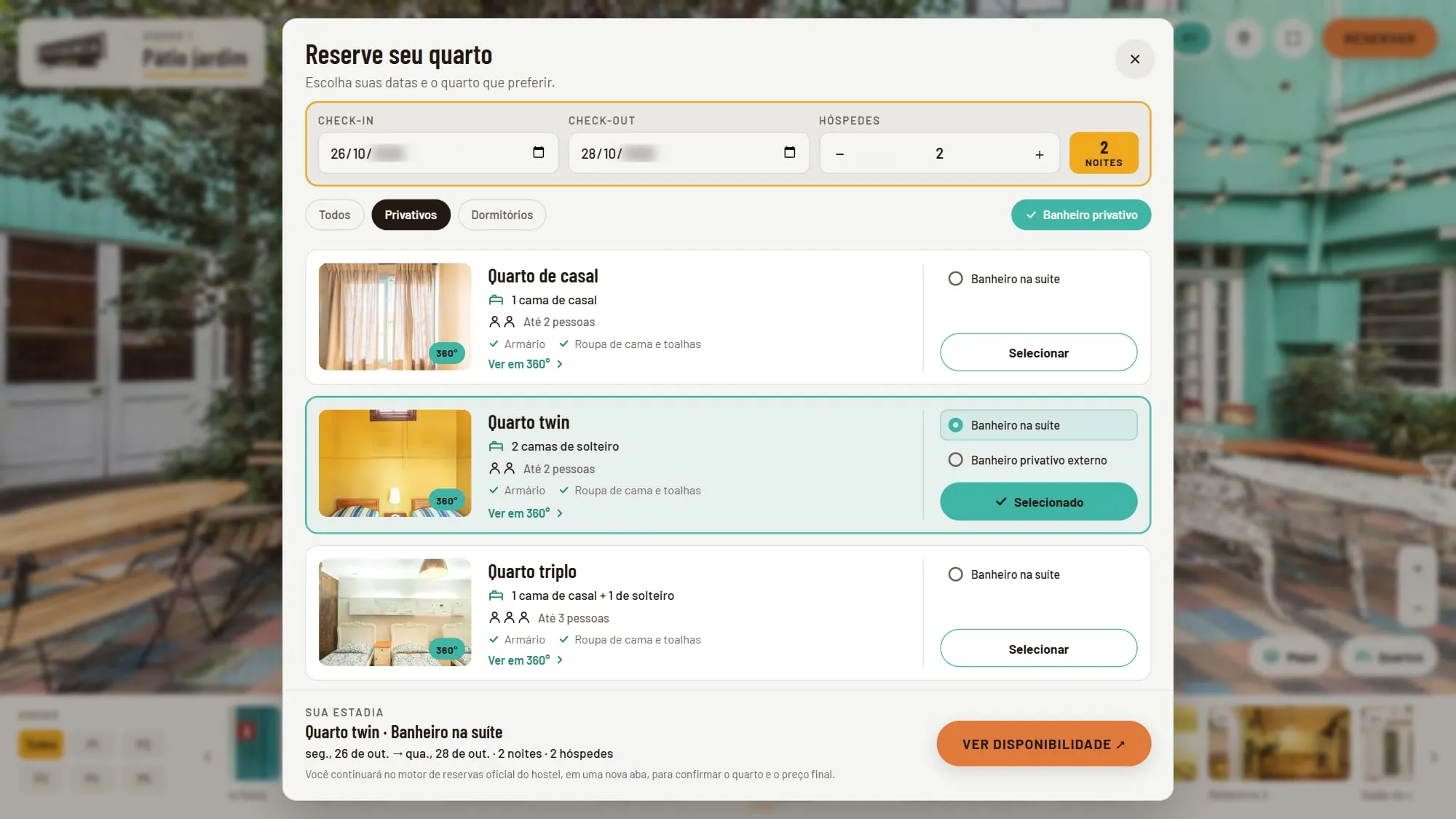Click the 360° badge on Quarto triplo photo

pyautogui.click(x=446, y=650)
